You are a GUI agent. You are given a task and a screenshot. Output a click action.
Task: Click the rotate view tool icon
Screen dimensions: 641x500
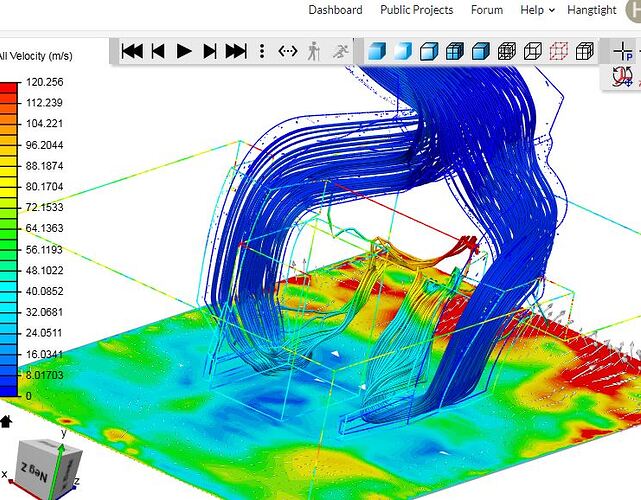[623, 76]
